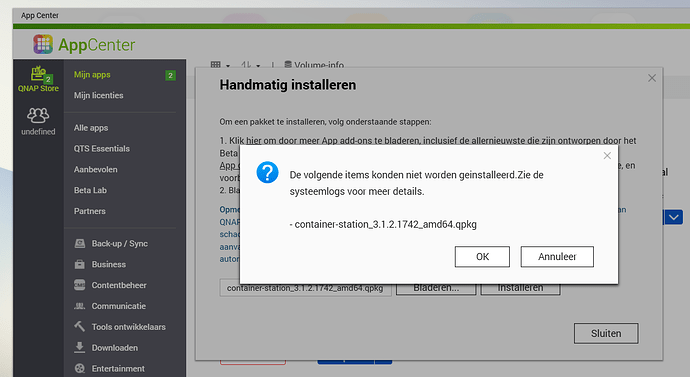Open Communicatie category label
The width and height of the screenshot is (690, 377).
coord(119,306)
